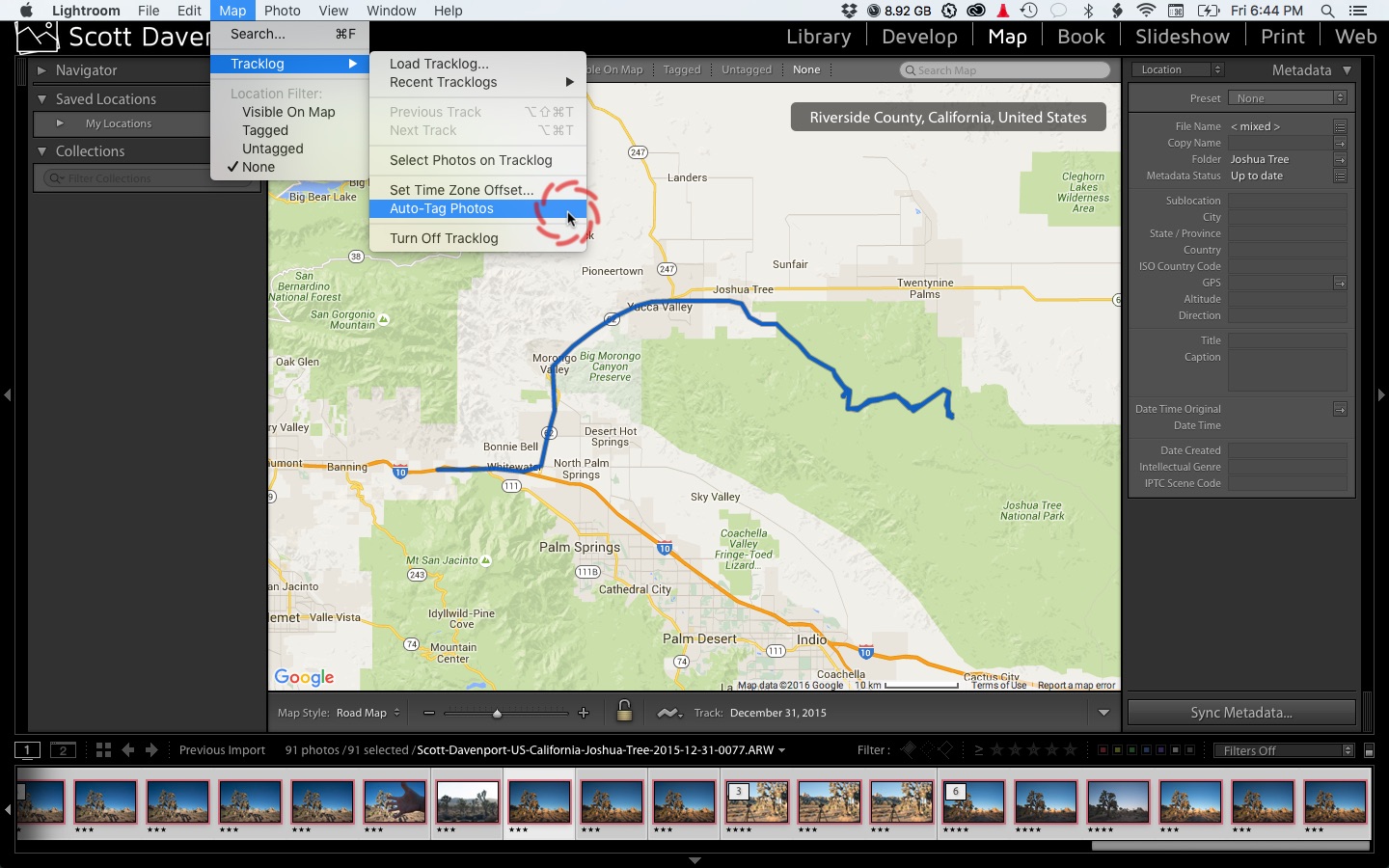Collapse the Collections panel

tap(41, 151)
